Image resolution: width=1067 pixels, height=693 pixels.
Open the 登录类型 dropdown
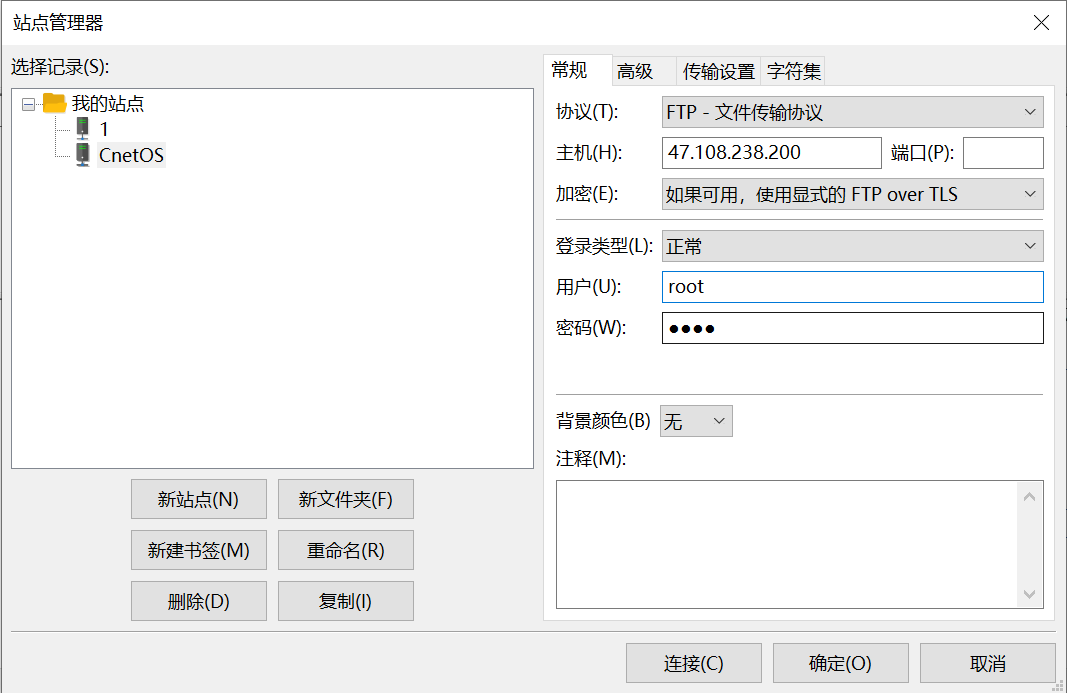(x=853, y=246)
